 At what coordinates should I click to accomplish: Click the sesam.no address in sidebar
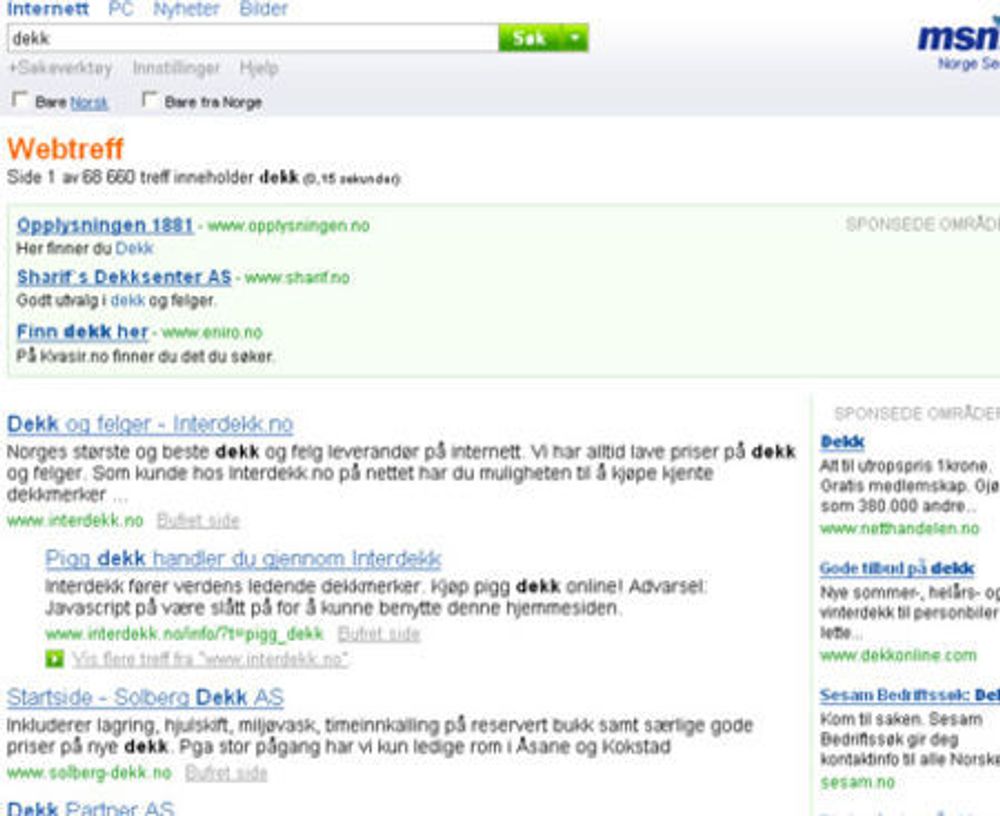[858, 782]
